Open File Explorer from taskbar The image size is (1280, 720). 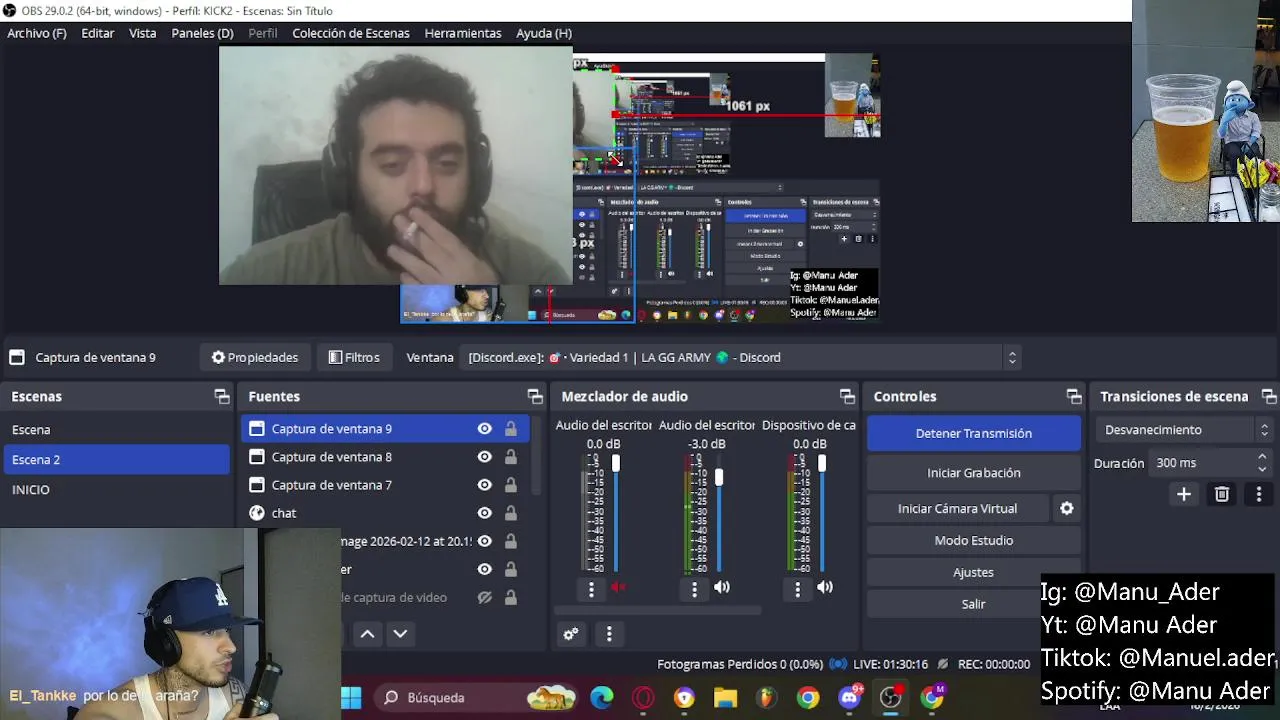(x=725, y=698)
